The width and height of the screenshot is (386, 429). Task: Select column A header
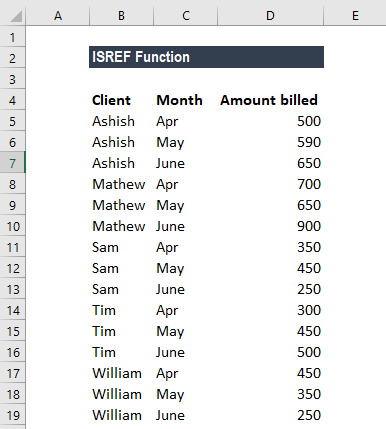pos(58,15)
